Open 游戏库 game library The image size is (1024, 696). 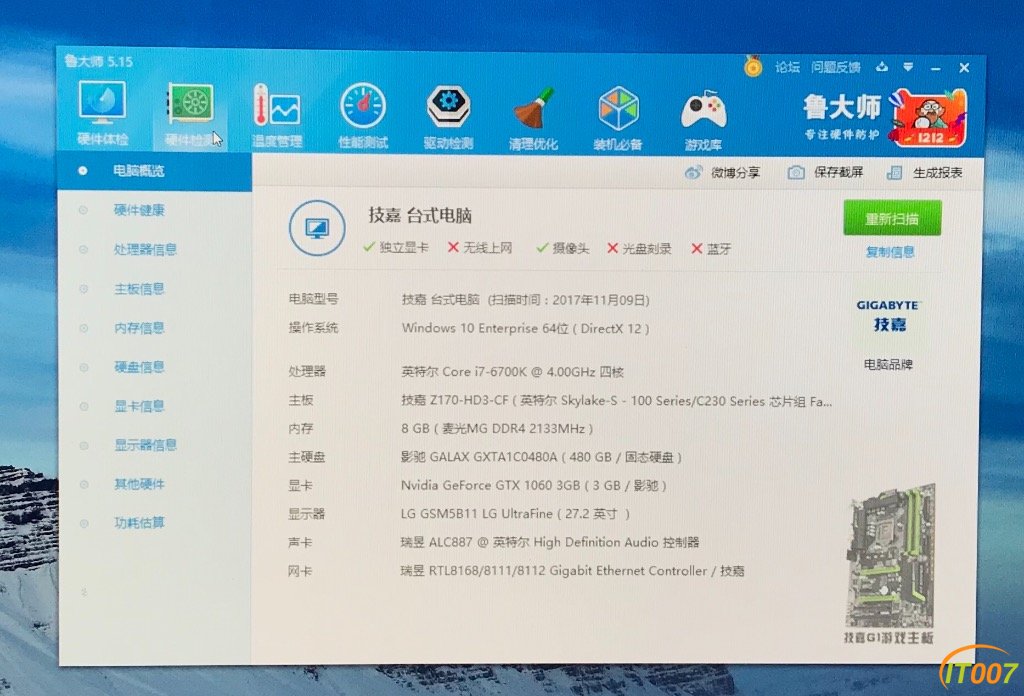[x=703, y=119]
